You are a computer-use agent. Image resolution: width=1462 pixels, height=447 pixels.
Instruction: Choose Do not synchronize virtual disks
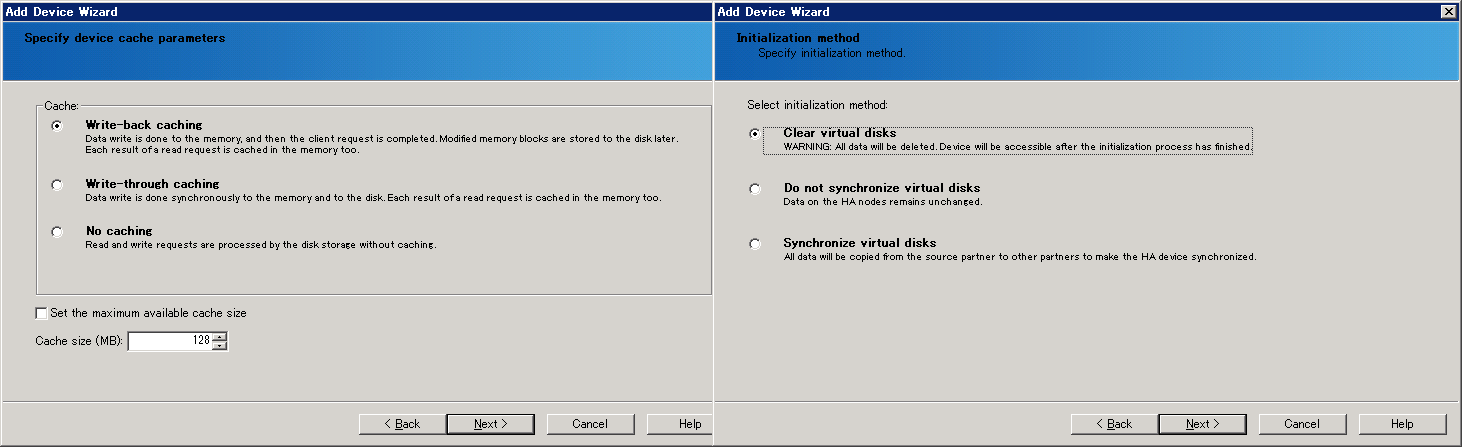[x=755, y=189]
